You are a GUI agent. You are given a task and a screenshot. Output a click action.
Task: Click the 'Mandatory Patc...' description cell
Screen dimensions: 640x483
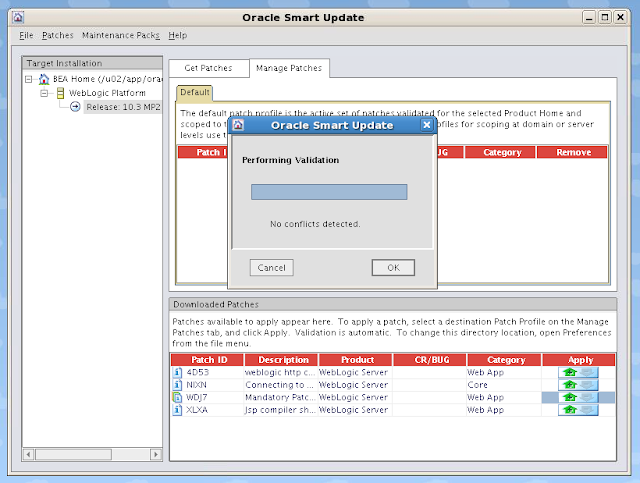(x=280, y=397)
